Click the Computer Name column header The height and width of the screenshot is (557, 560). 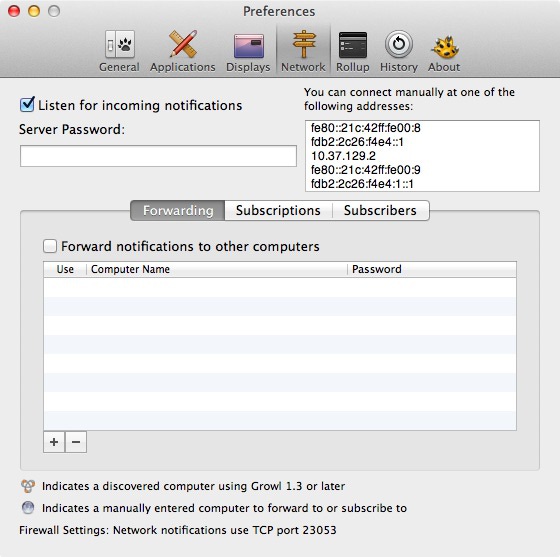(217, 269)
